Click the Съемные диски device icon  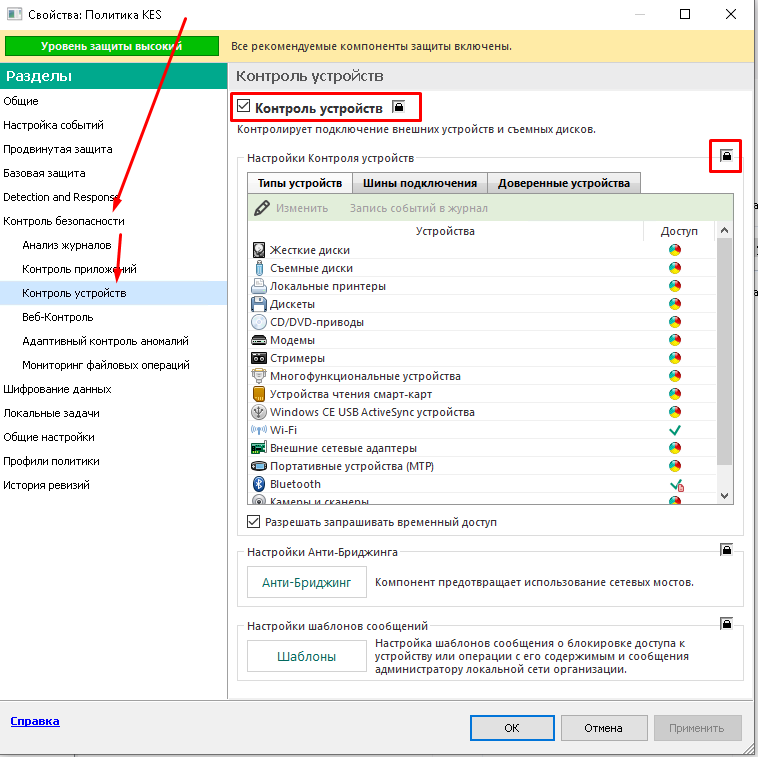pyautogui.click(x=259, y=268)
